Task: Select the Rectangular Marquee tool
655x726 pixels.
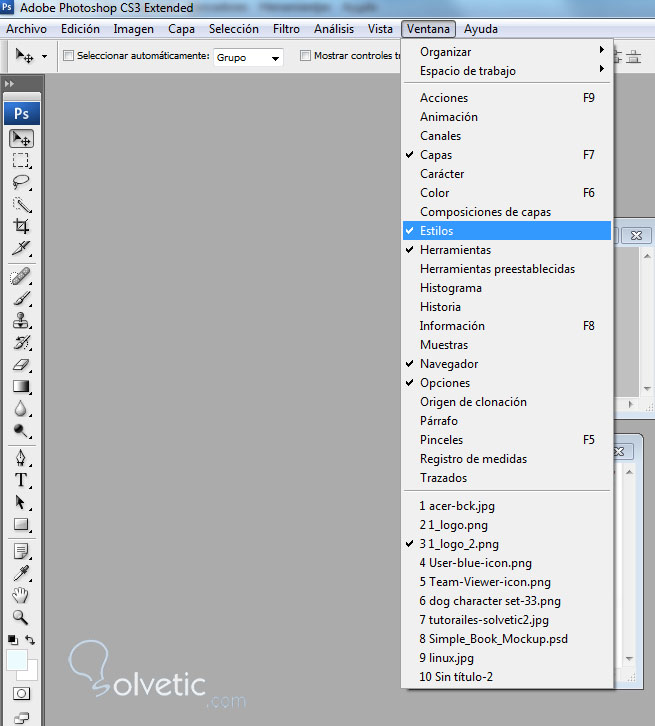Action: pos(21,160)
